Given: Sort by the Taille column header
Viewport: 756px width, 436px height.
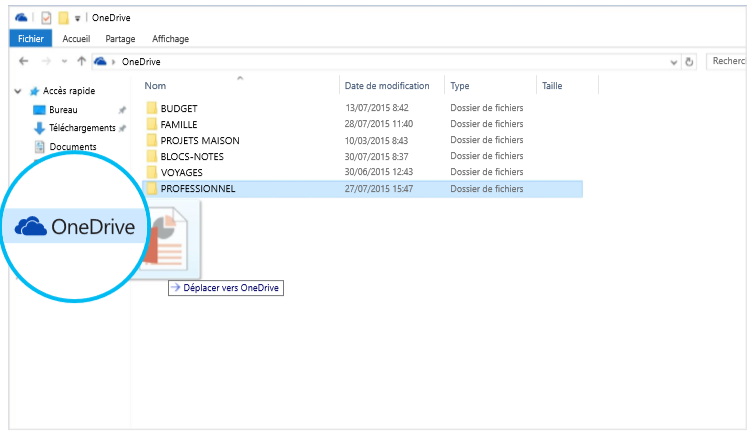Looking at the screenshot, I should pyautogui.click(x=552, y=86).
